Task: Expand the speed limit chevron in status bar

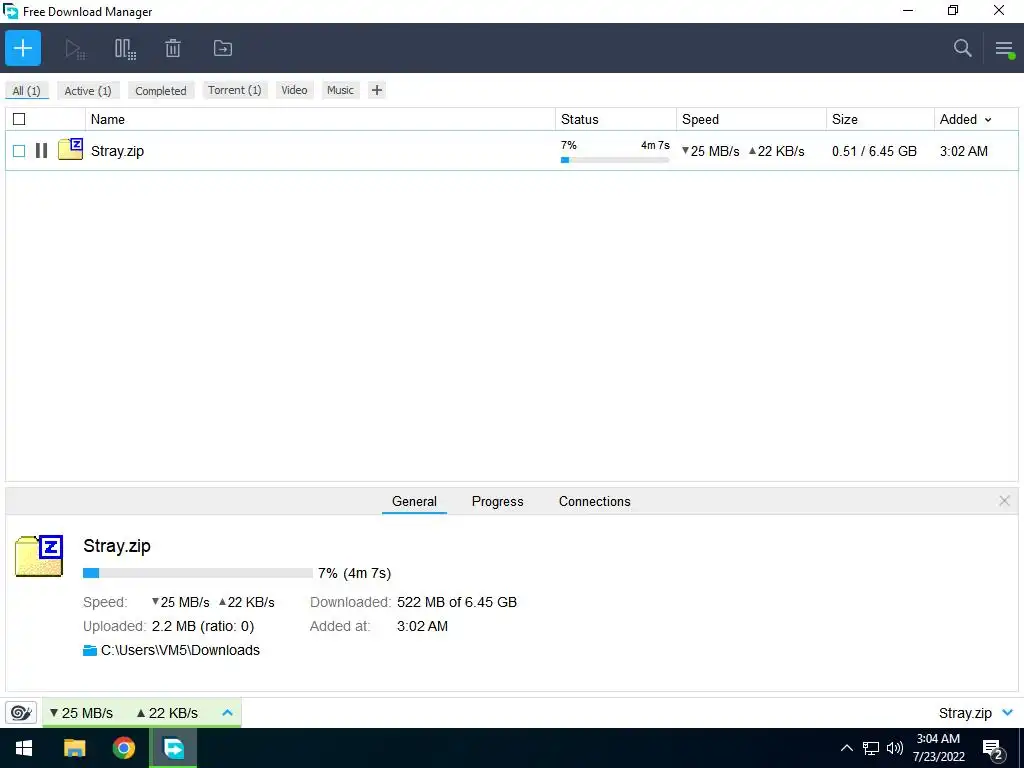Action: pyautogui.click(x=227, y=712)
